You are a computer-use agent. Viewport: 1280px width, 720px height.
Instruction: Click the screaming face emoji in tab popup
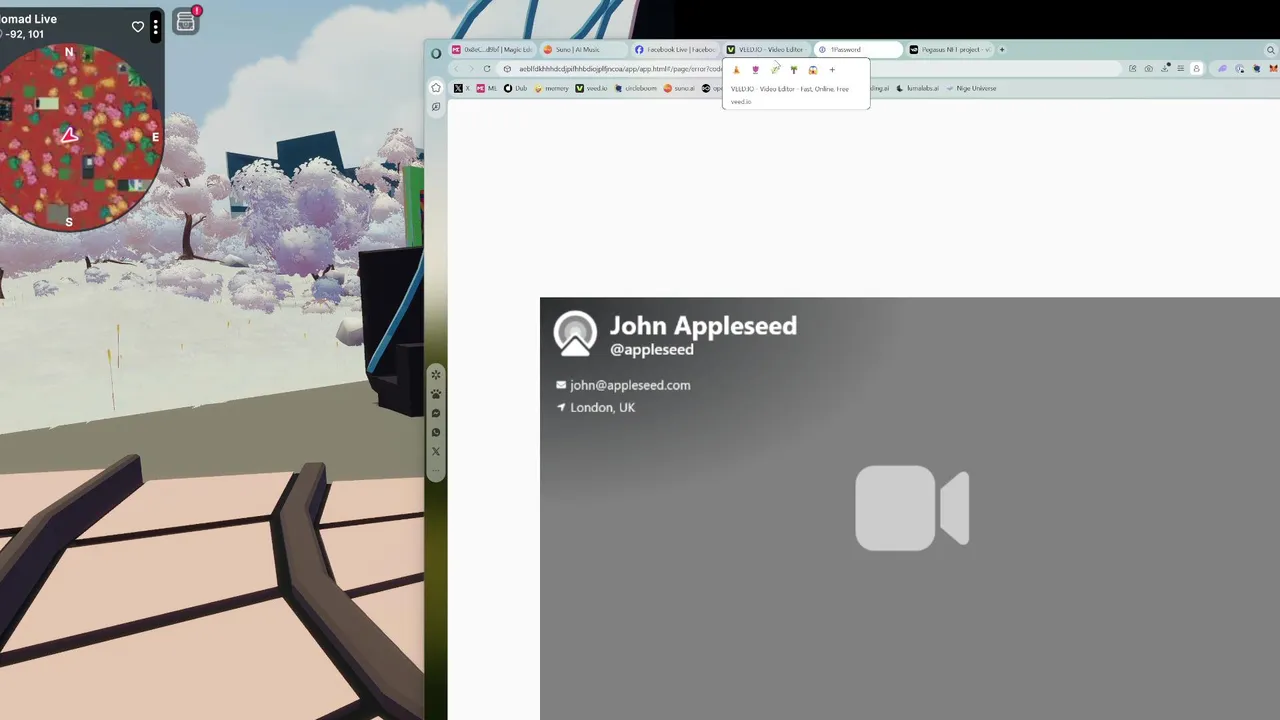coord(813,70)
